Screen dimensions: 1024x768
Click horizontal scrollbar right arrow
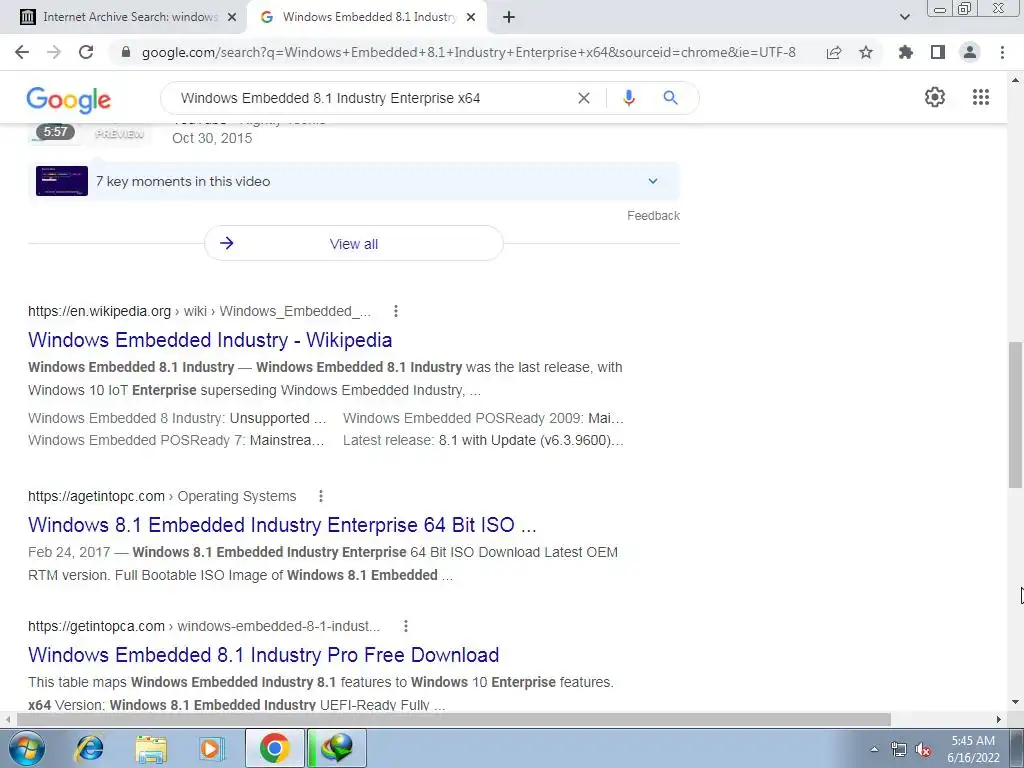(999, 719)
